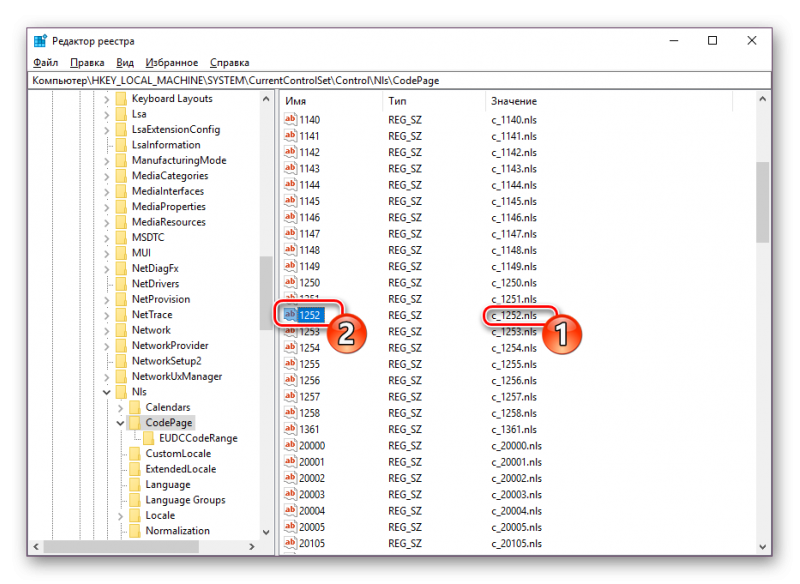Expand the Calendars subkey
The width and height of the screenshot is (800, 584).
[120, 408]
